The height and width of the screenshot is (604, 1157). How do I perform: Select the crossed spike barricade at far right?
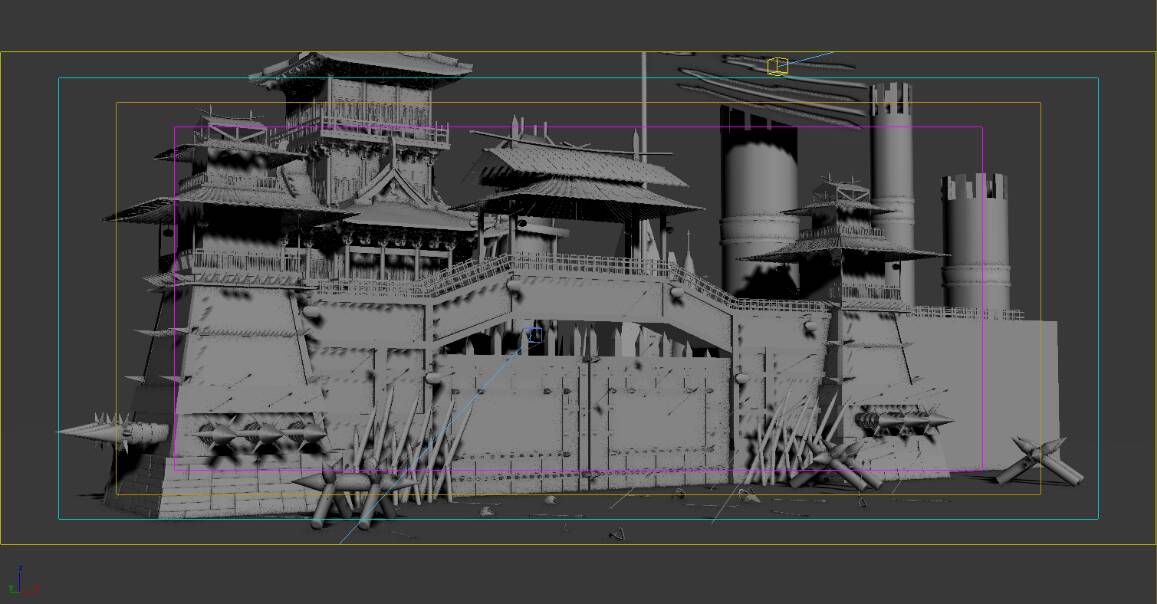(x=1039, y=461)
